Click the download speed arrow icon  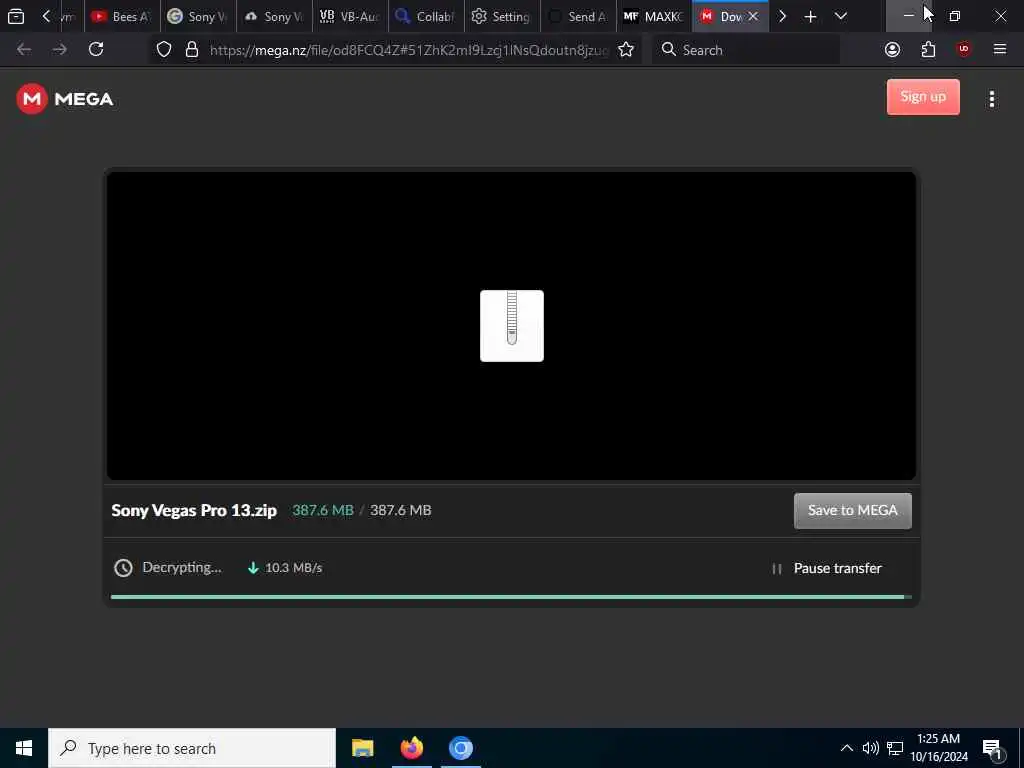(253, 568)
